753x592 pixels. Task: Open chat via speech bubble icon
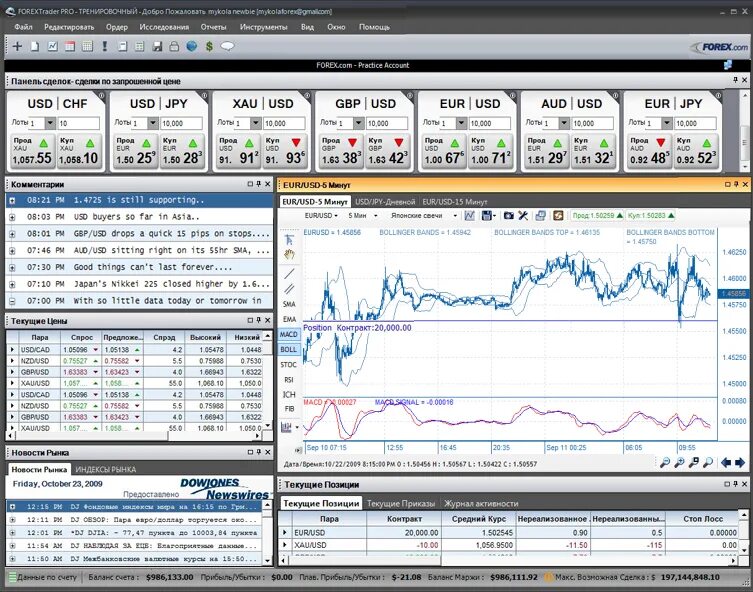point(227,46)
